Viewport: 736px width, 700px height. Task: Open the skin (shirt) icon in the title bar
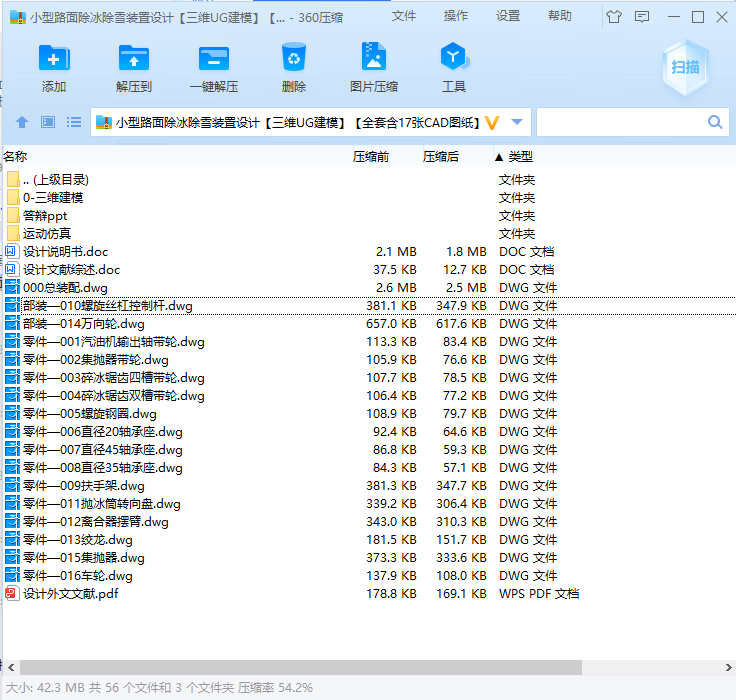[613, 17]
